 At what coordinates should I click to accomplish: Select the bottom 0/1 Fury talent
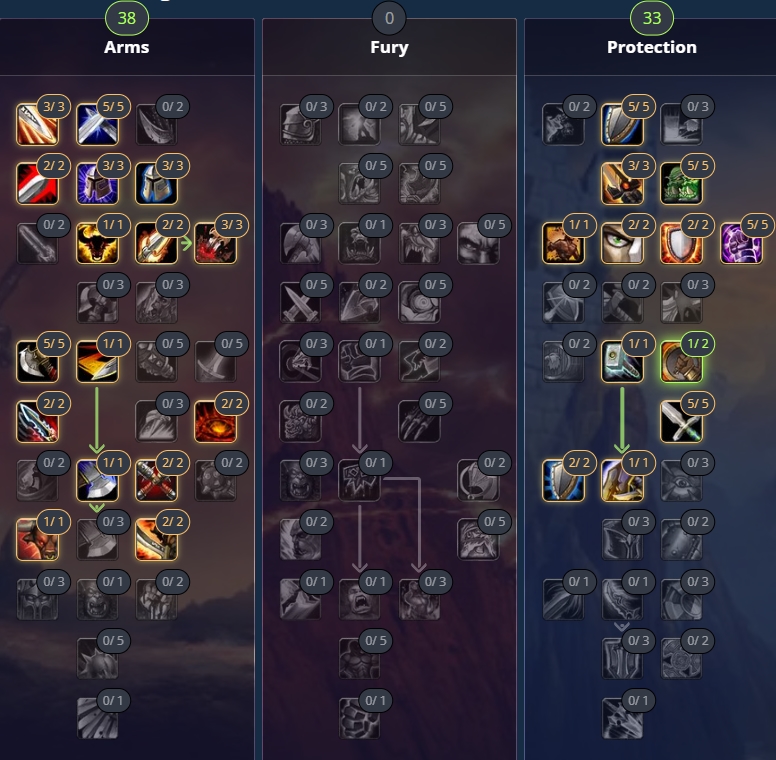point(360,718)
